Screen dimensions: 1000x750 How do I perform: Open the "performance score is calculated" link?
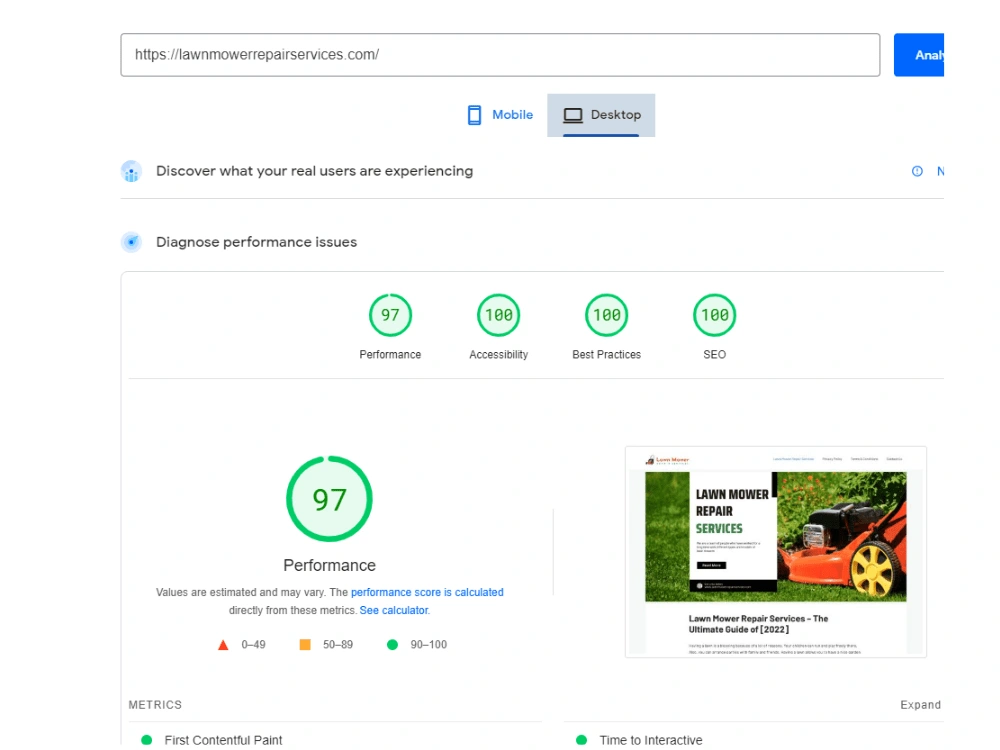pos(428,592)
